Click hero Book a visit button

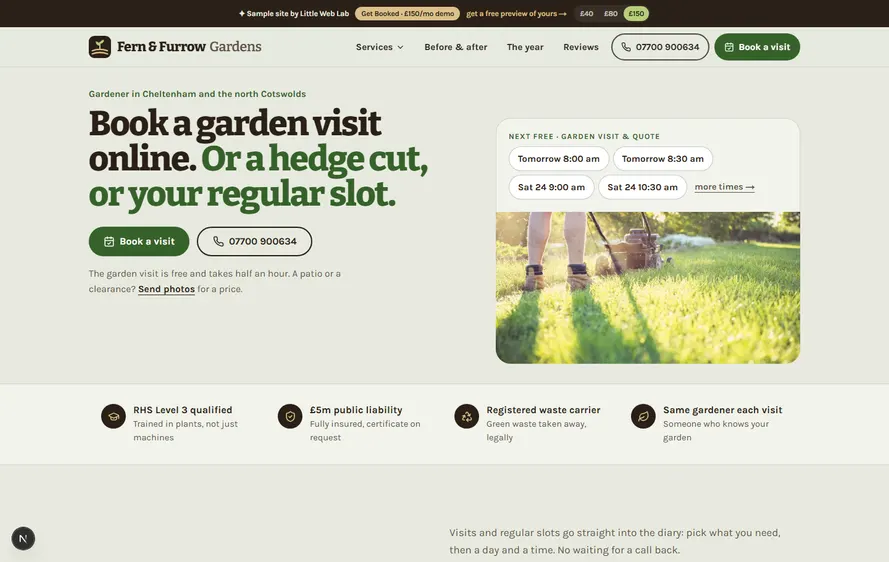tap(139, 242)
